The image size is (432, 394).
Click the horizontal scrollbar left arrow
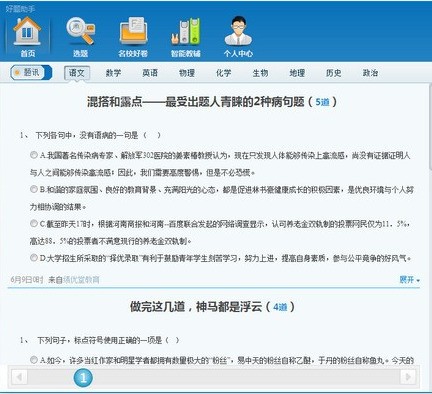(19, 377)
